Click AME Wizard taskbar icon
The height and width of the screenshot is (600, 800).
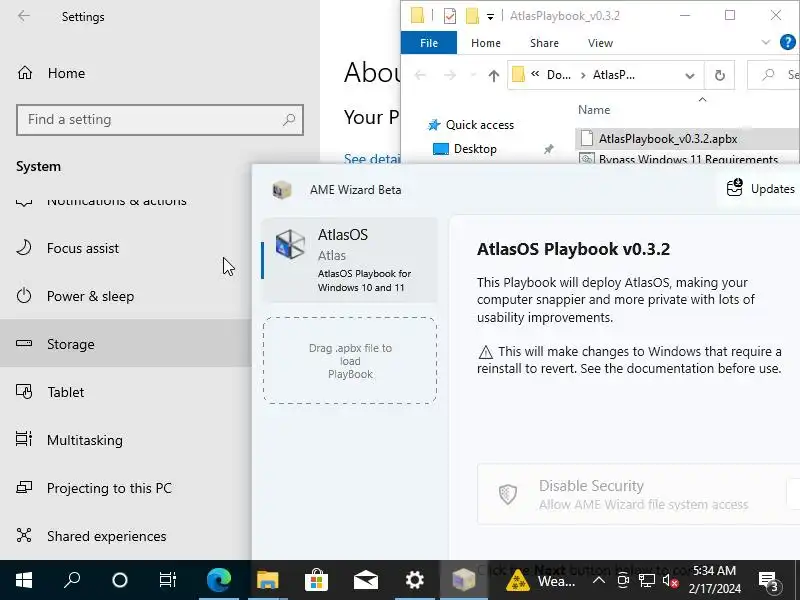pos(464,580)
